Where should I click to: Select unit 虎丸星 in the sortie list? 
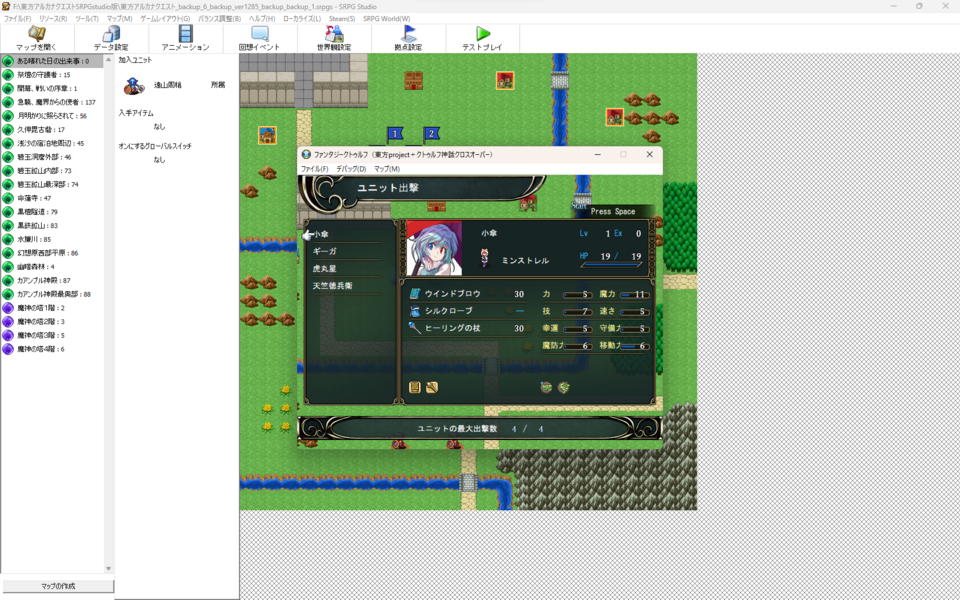(324, 269)
